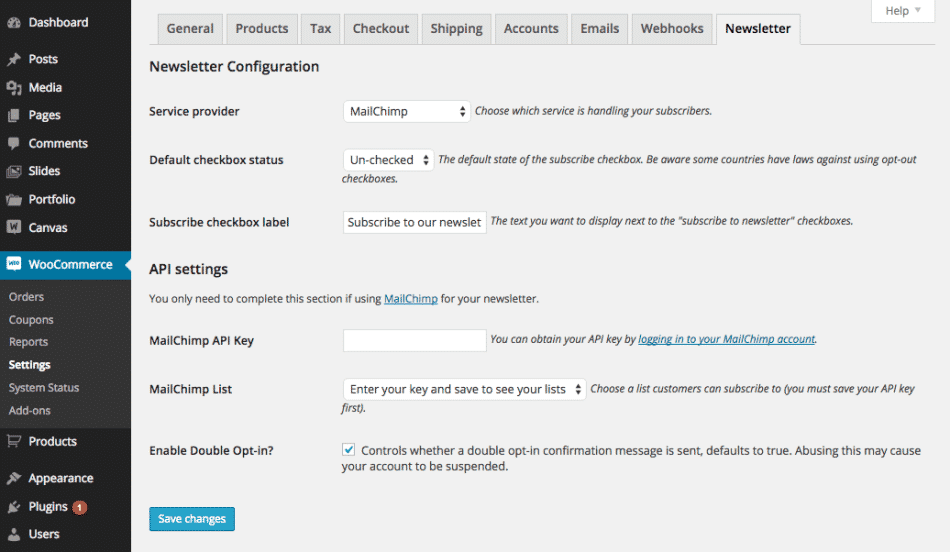This screenshot has height=552, width=950.
Task: Click the MailChimp API Key input field
Action: [414, 341]
